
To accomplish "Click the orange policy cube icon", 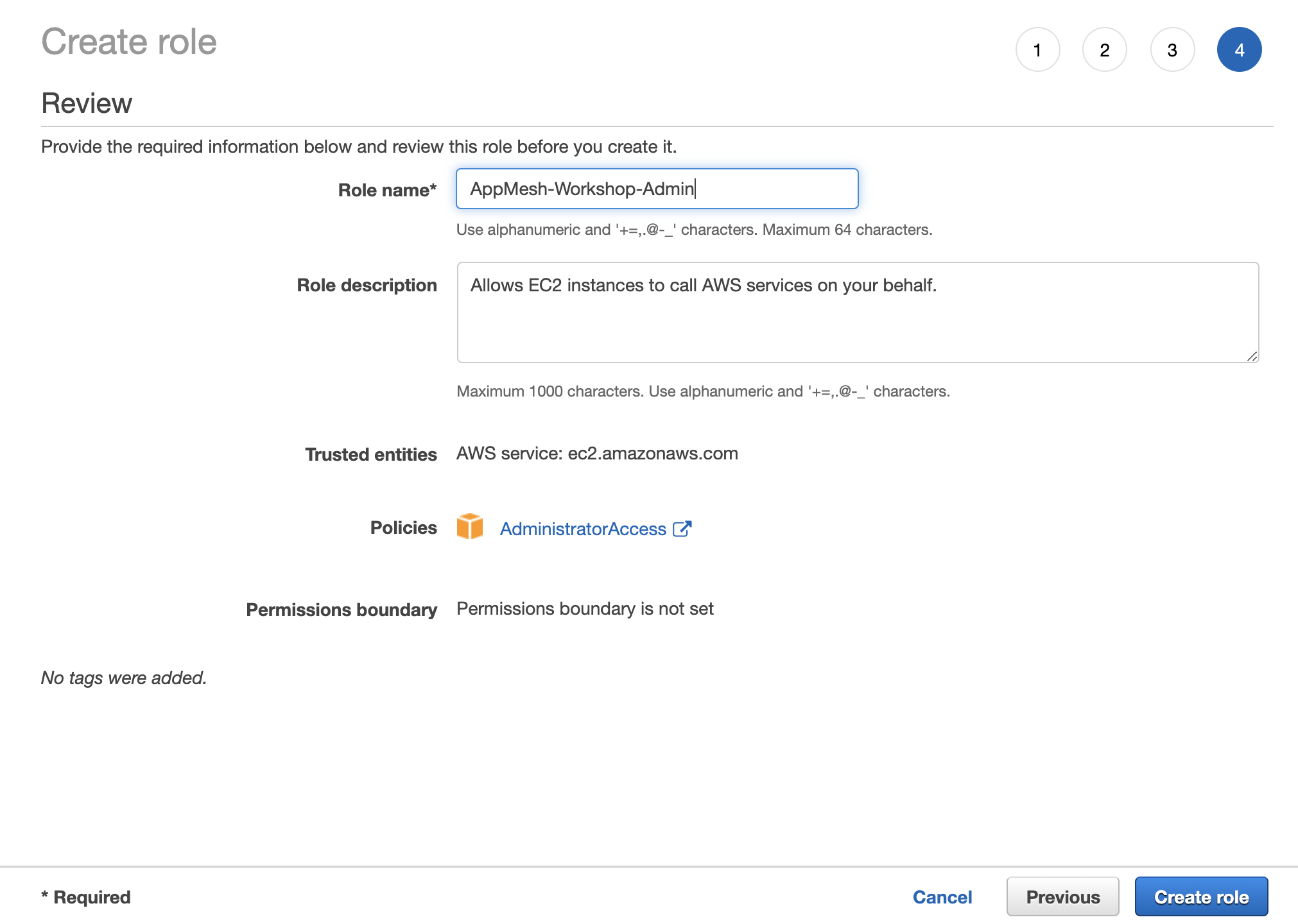I will [470, 527].
